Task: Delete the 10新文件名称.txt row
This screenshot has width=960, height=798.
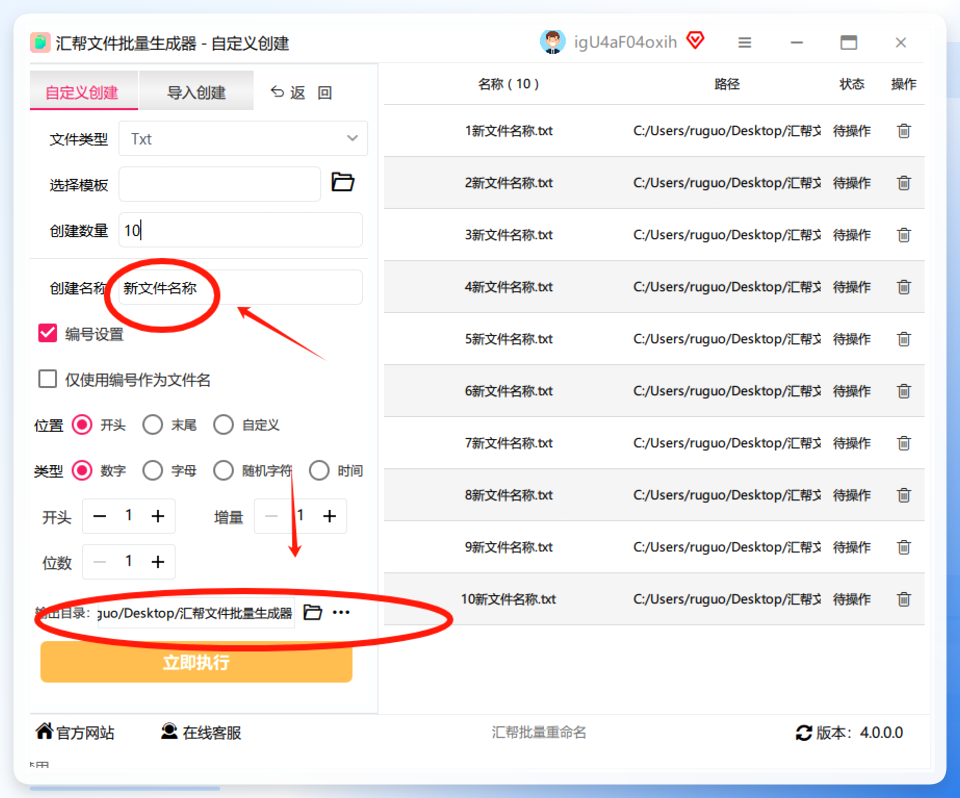Action: [x=904, y=600]
